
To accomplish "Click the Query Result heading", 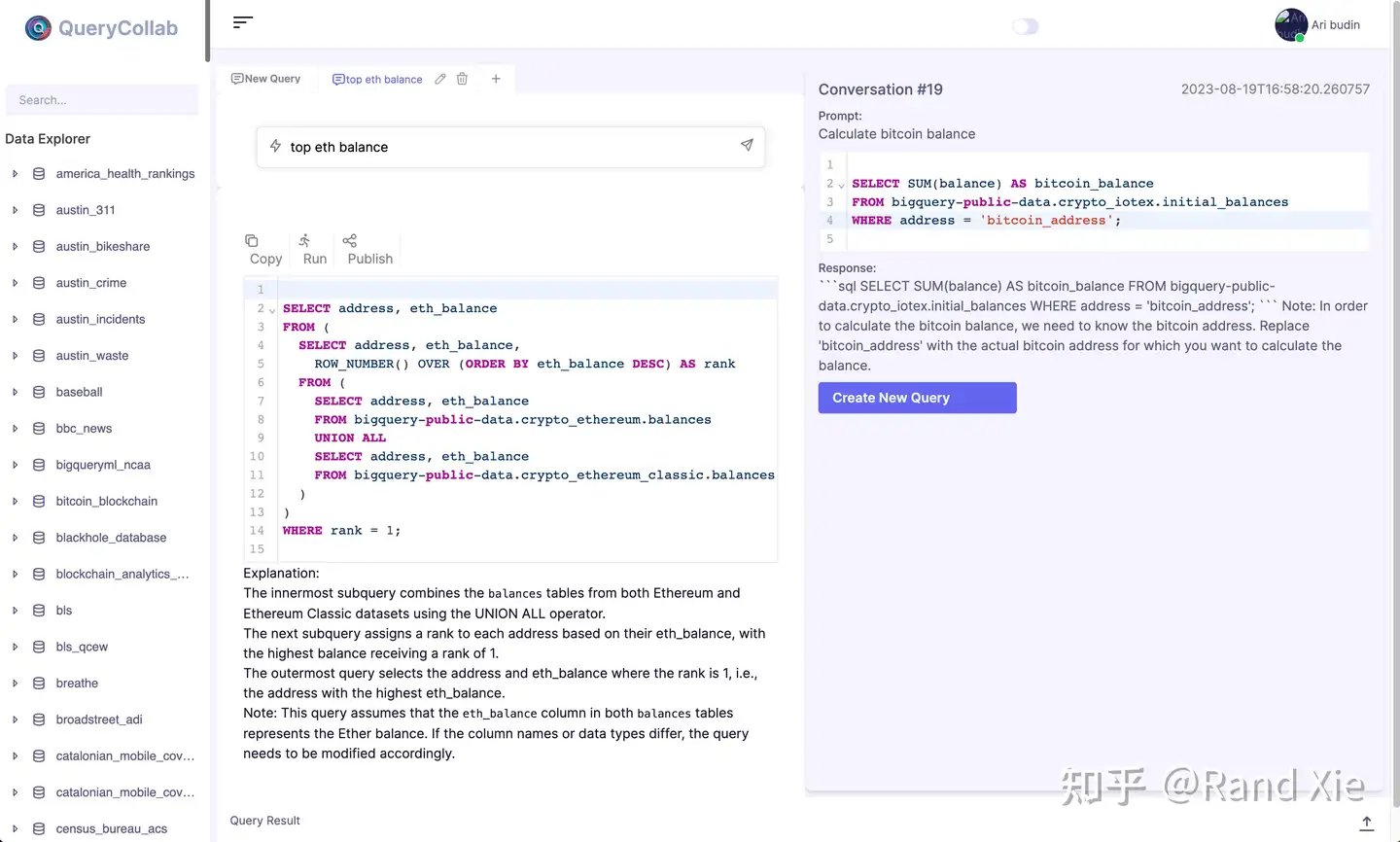I will coord(264,821).
